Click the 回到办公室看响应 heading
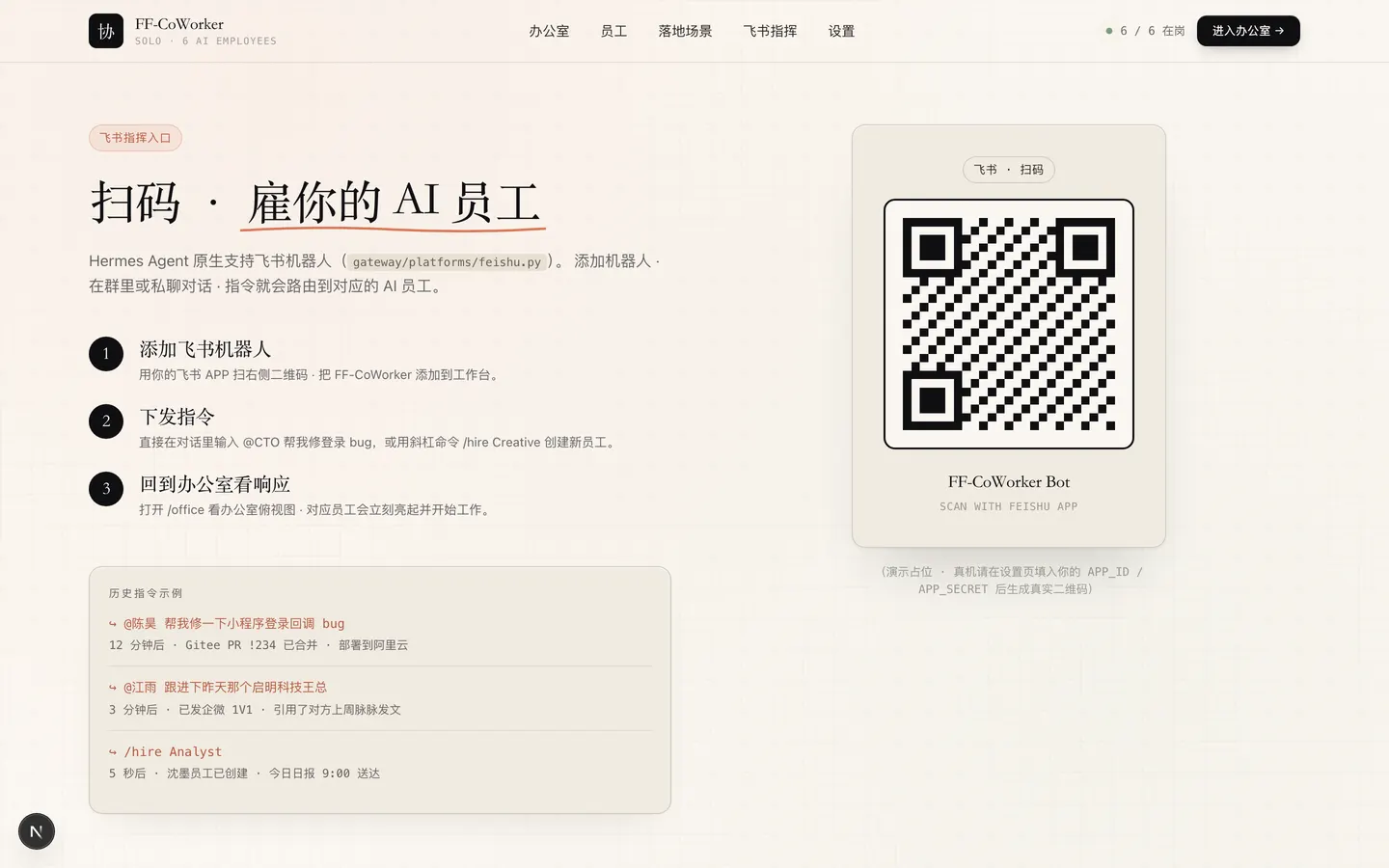This screenshot has width=1389, height=868. (x=214, y=484)
